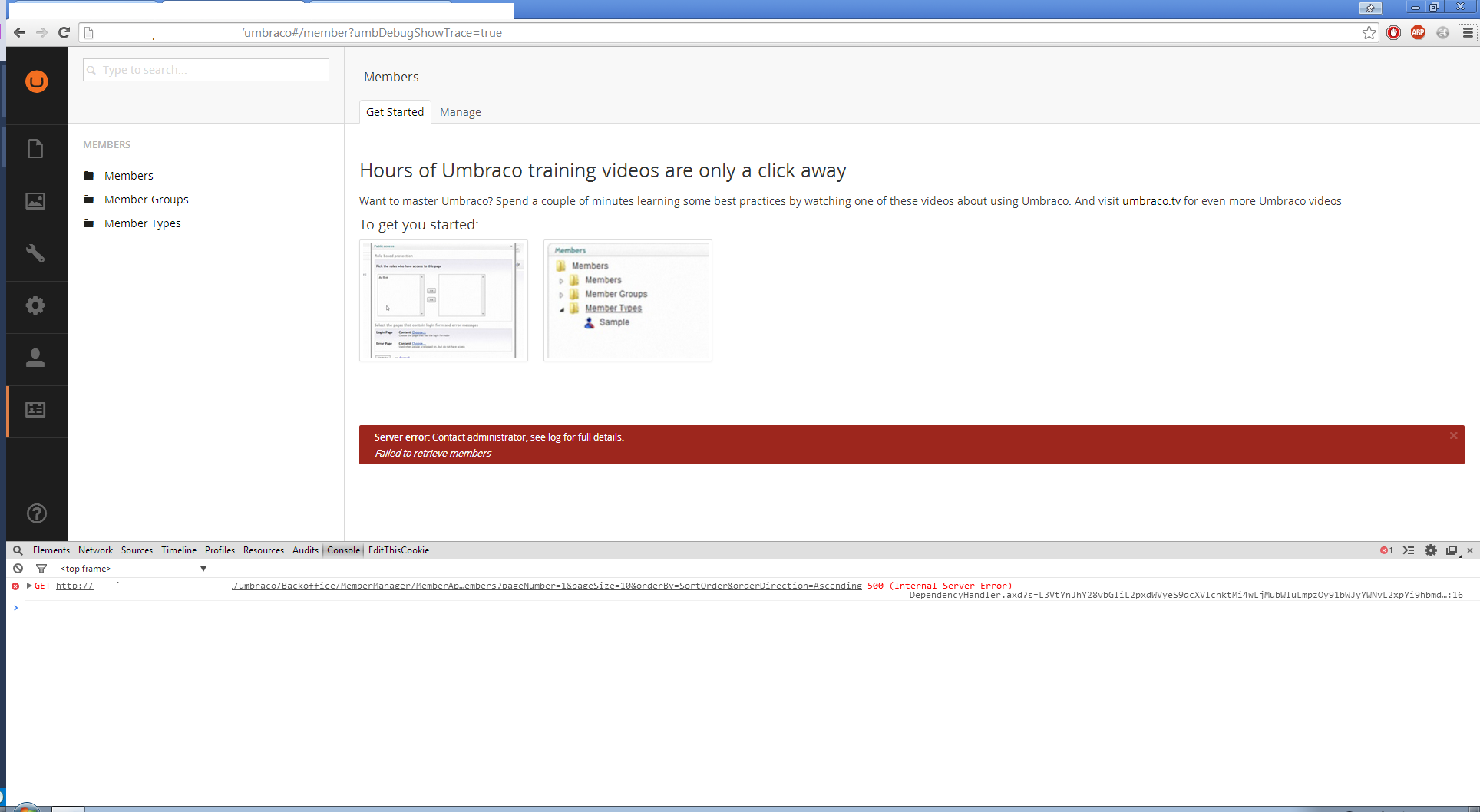Follow the umbraco.tv link
The image size is (1480, 812).
pos(1151,201)
